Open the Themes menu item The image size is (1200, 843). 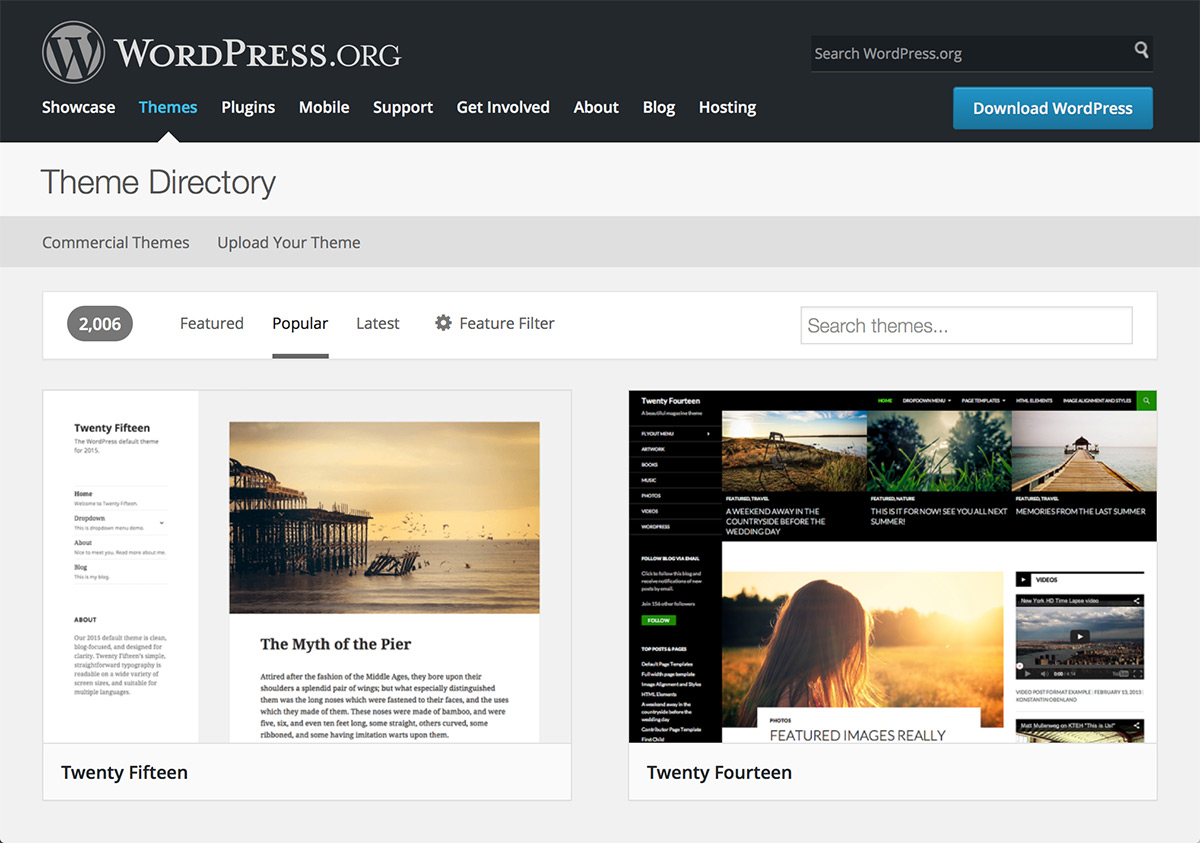(x=168, y=107)
